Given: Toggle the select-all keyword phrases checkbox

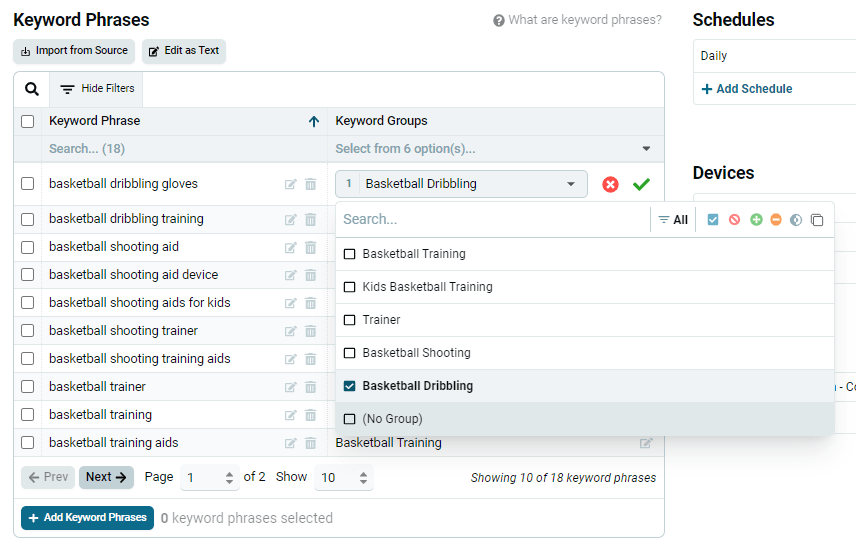Looking at the screenshot, I should coord(27,121).
